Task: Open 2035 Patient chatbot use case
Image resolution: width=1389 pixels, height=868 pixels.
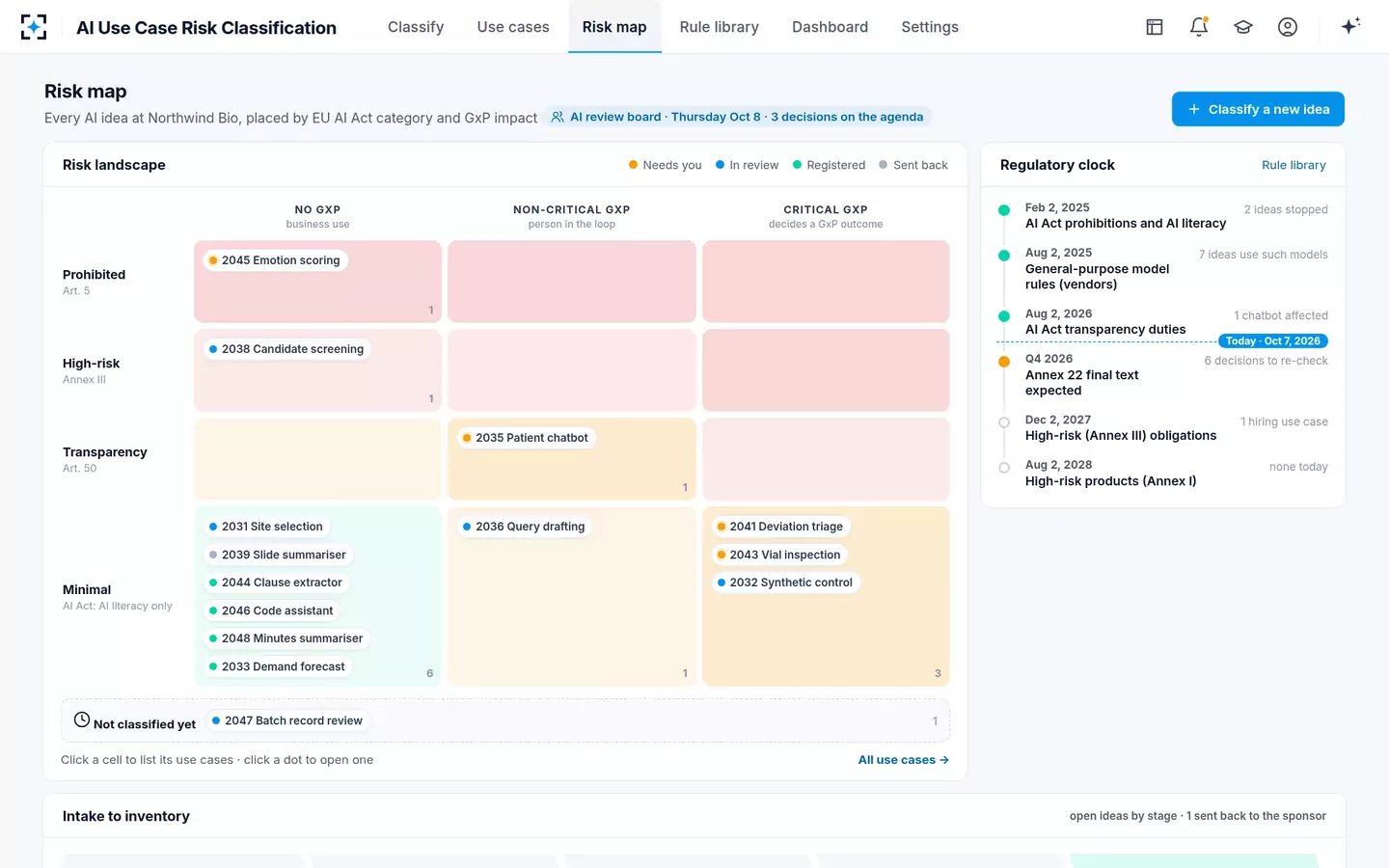Action: pyautogui.click(x=526, y=438)
